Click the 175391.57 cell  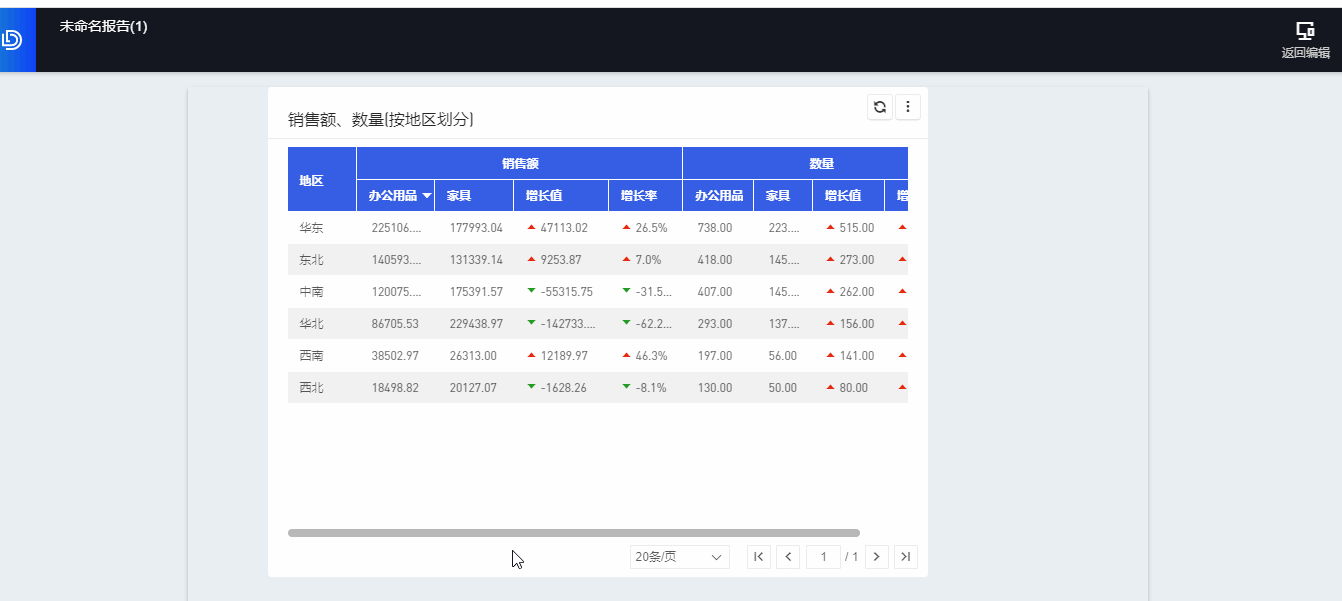click(476, 292)
